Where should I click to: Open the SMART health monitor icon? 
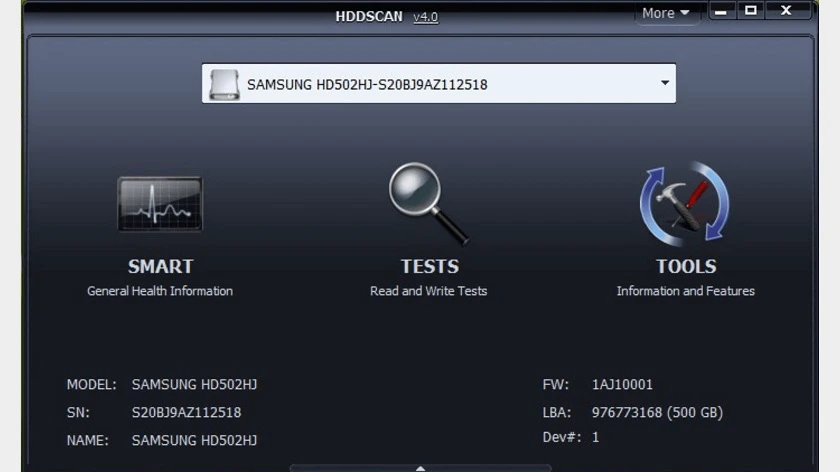pos(160,204)
